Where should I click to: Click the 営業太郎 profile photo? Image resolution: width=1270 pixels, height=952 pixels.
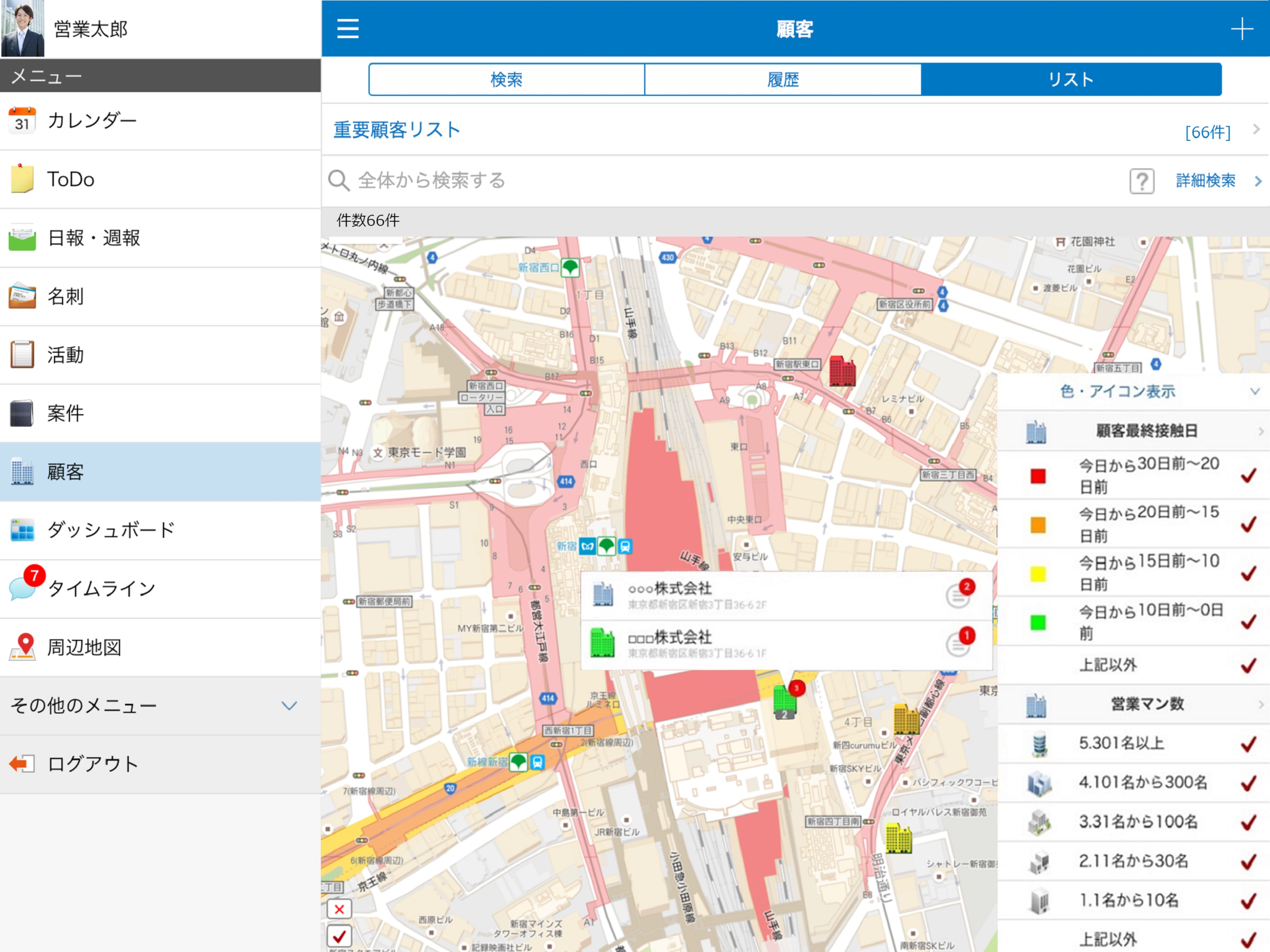22,28
